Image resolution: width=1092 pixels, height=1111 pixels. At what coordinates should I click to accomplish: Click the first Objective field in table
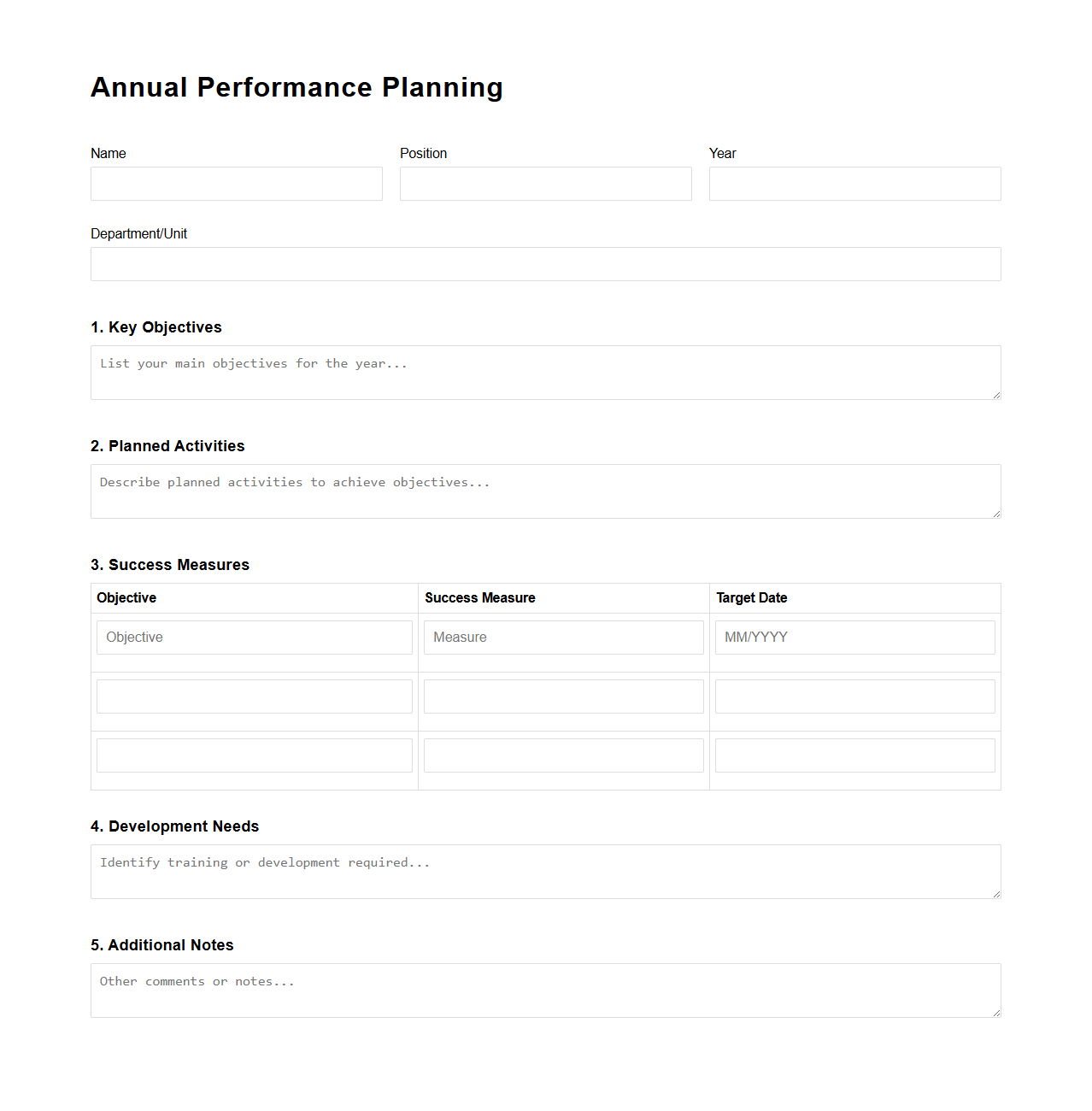point(254,637)
